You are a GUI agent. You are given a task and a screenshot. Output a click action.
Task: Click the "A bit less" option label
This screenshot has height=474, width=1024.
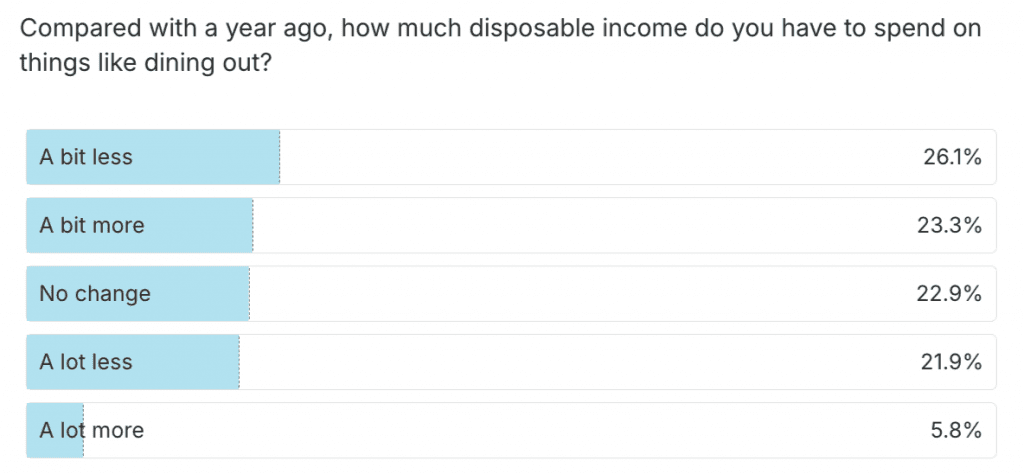click(x=86, y=157)
